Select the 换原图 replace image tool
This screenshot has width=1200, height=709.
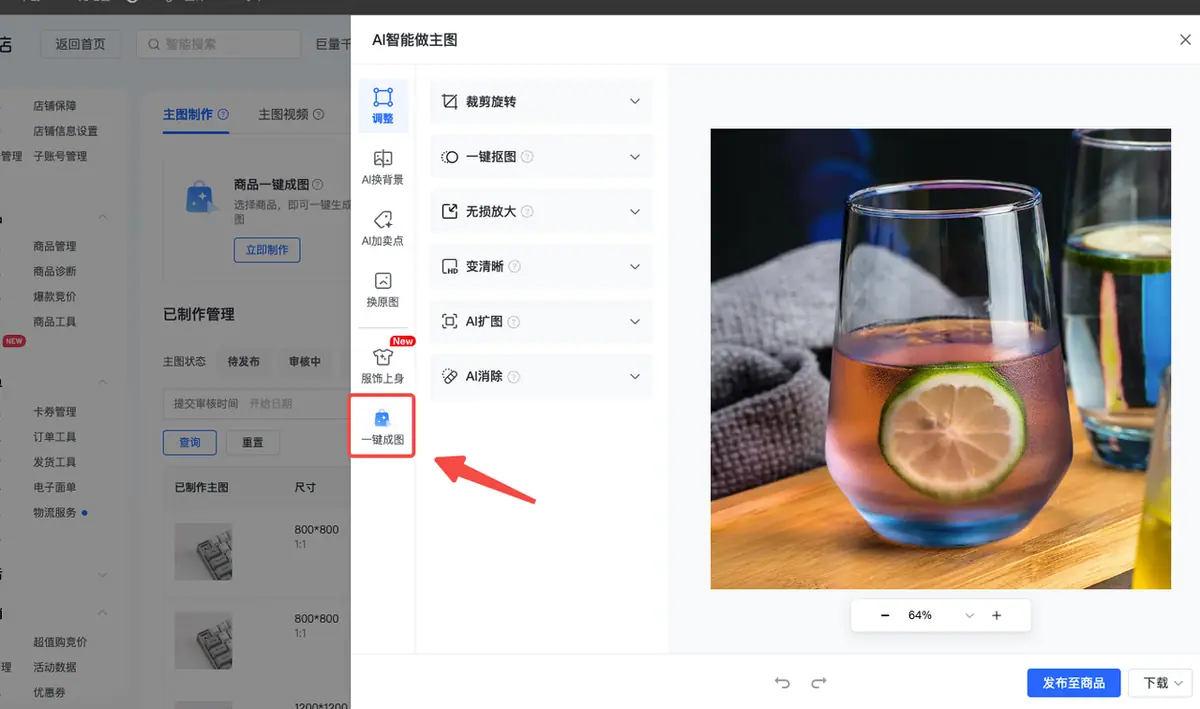[x=383, y=289]
